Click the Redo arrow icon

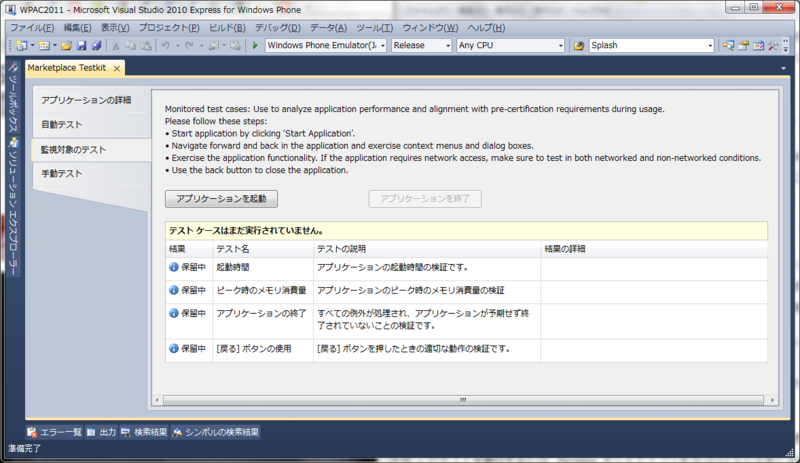click(189, 45)
